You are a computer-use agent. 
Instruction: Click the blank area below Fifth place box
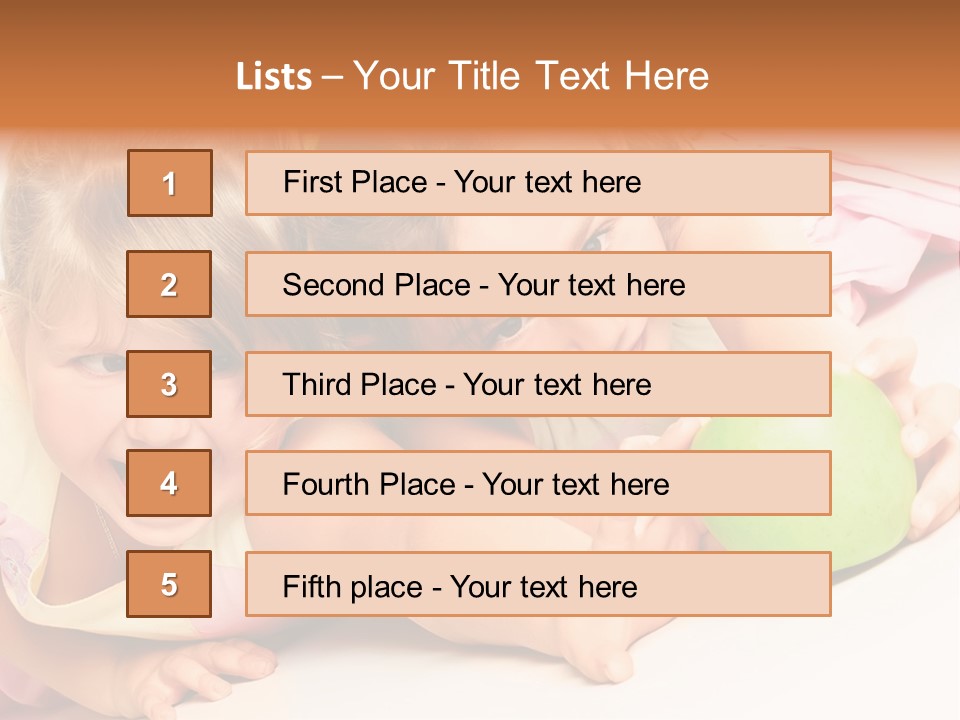click(480, 670)
